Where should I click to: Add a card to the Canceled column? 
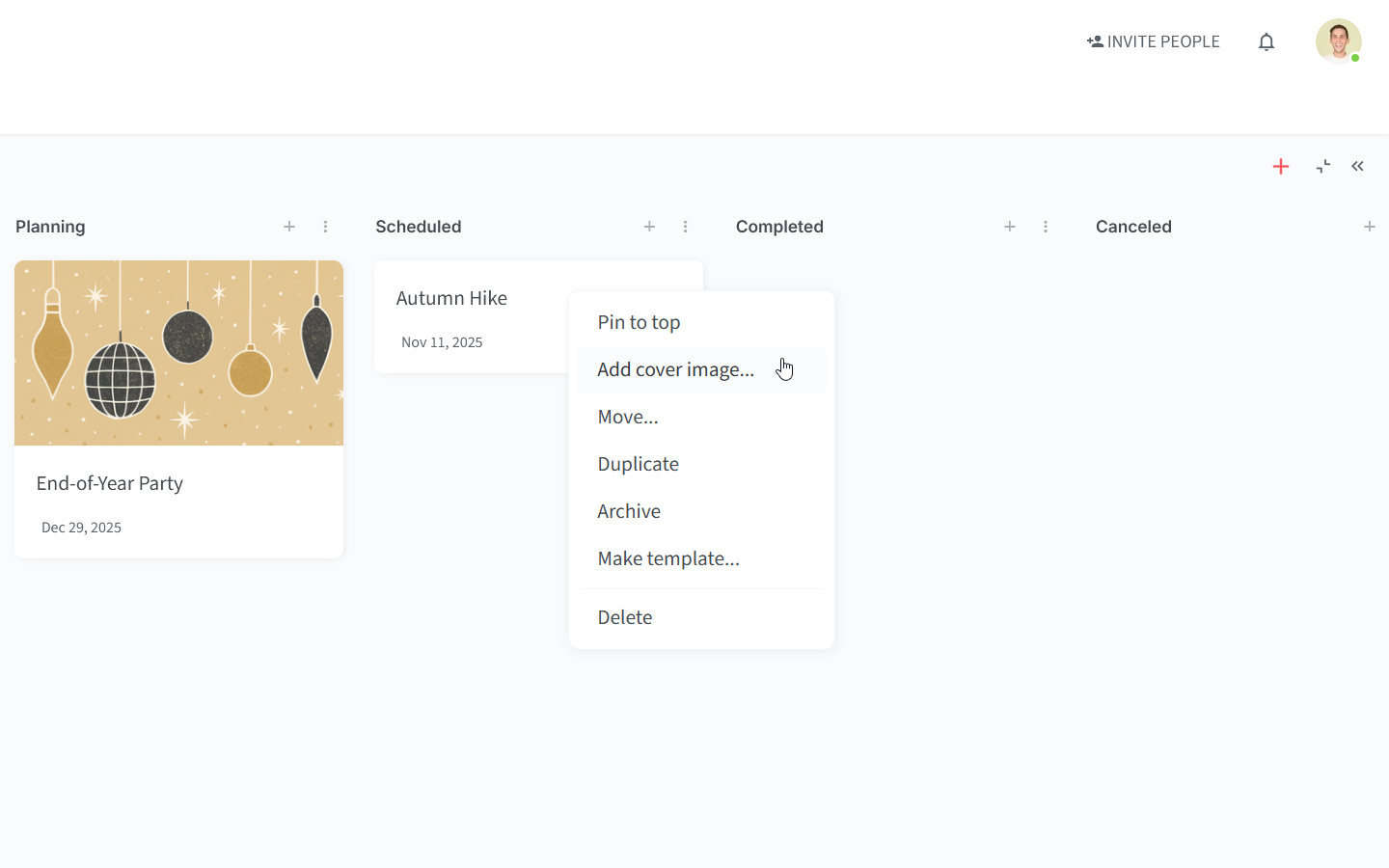point(1370,227)
